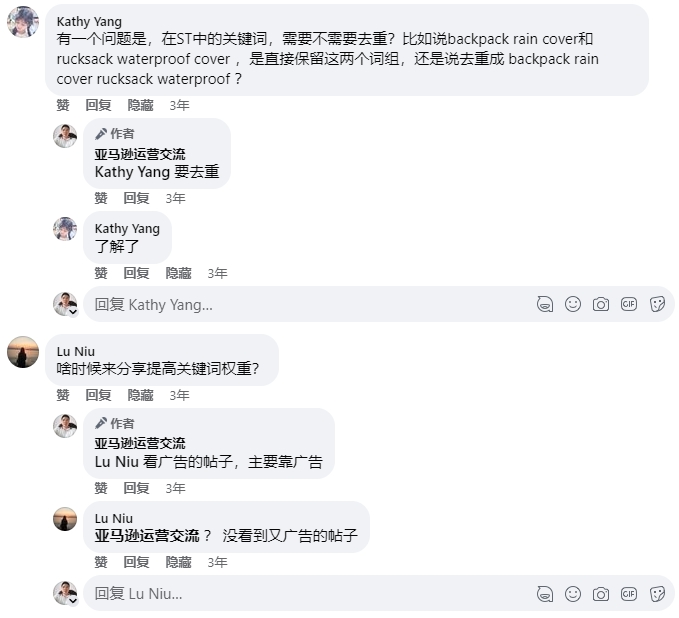Image resolution: width=679 pixels, height=618 pixels.
Task: Insert emoji in Lu Niu reply box
Action: [x=573, y=594]
